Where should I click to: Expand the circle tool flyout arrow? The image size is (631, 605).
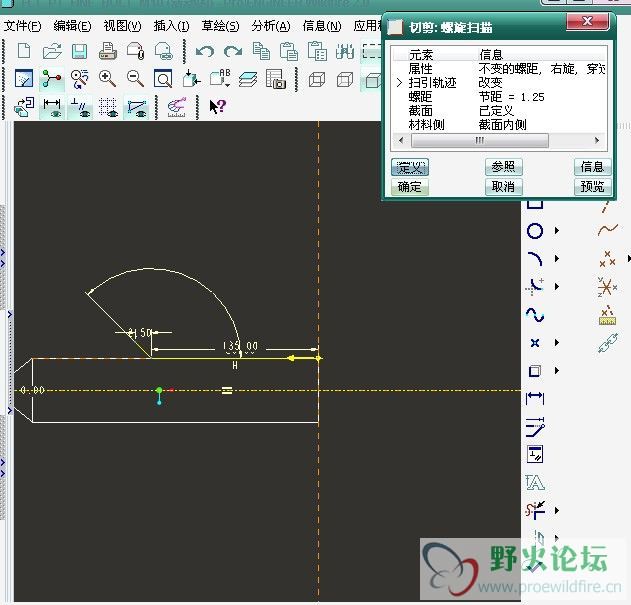click(x=557, y=231)
